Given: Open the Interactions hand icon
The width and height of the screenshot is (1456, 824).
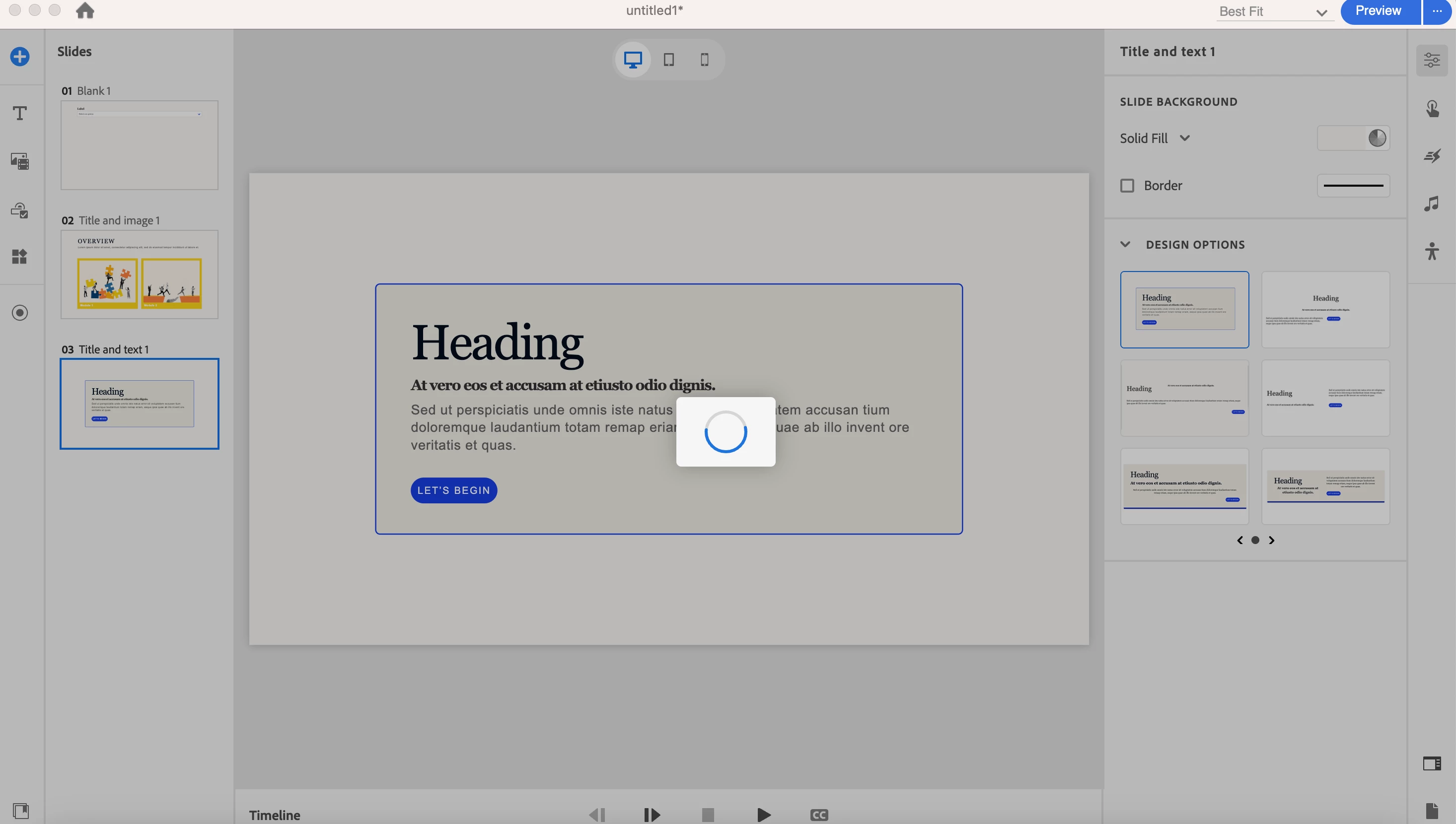Looking at the screenshot, I should 1432,109.
